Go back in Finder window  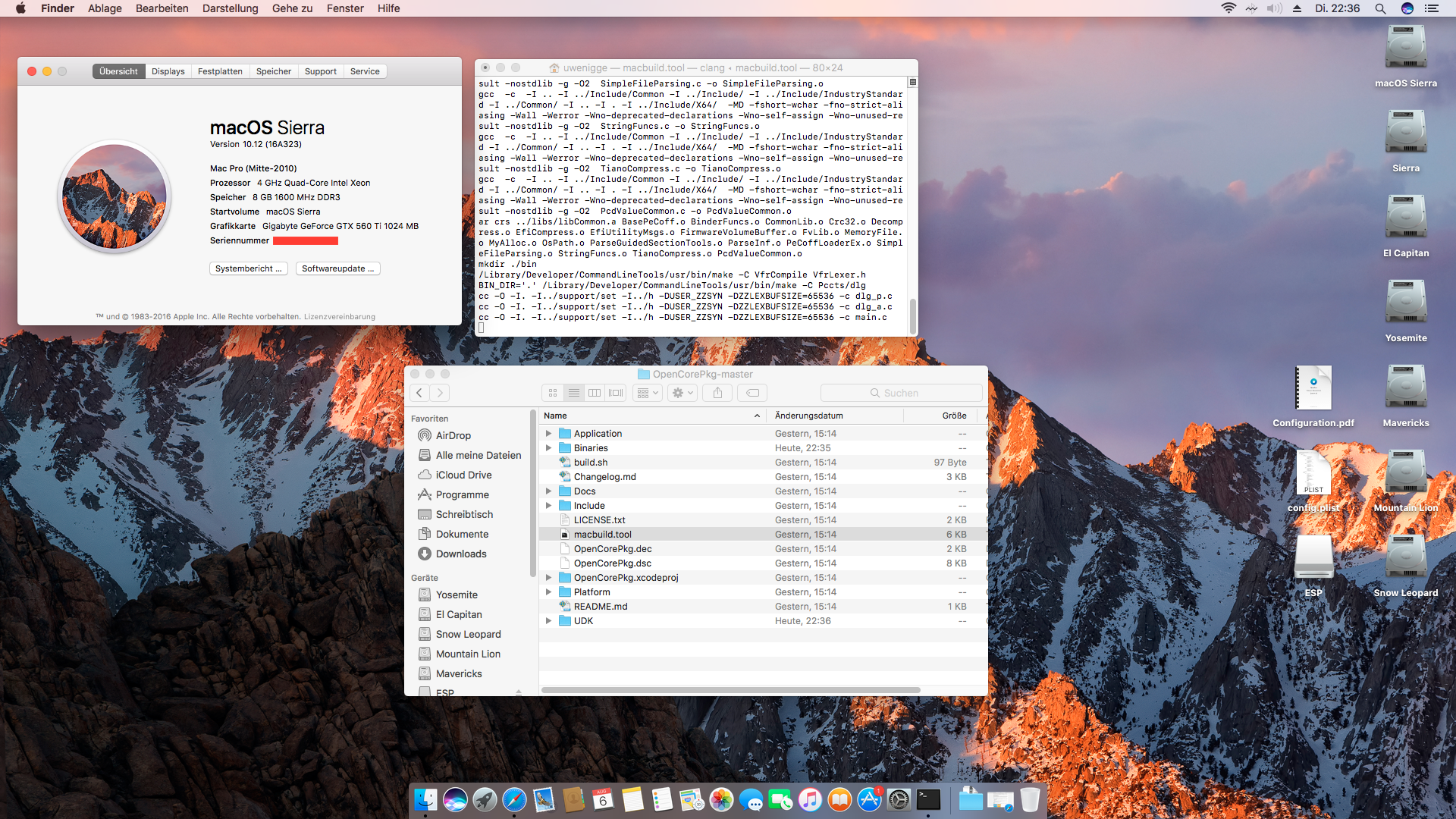[419, 393]
